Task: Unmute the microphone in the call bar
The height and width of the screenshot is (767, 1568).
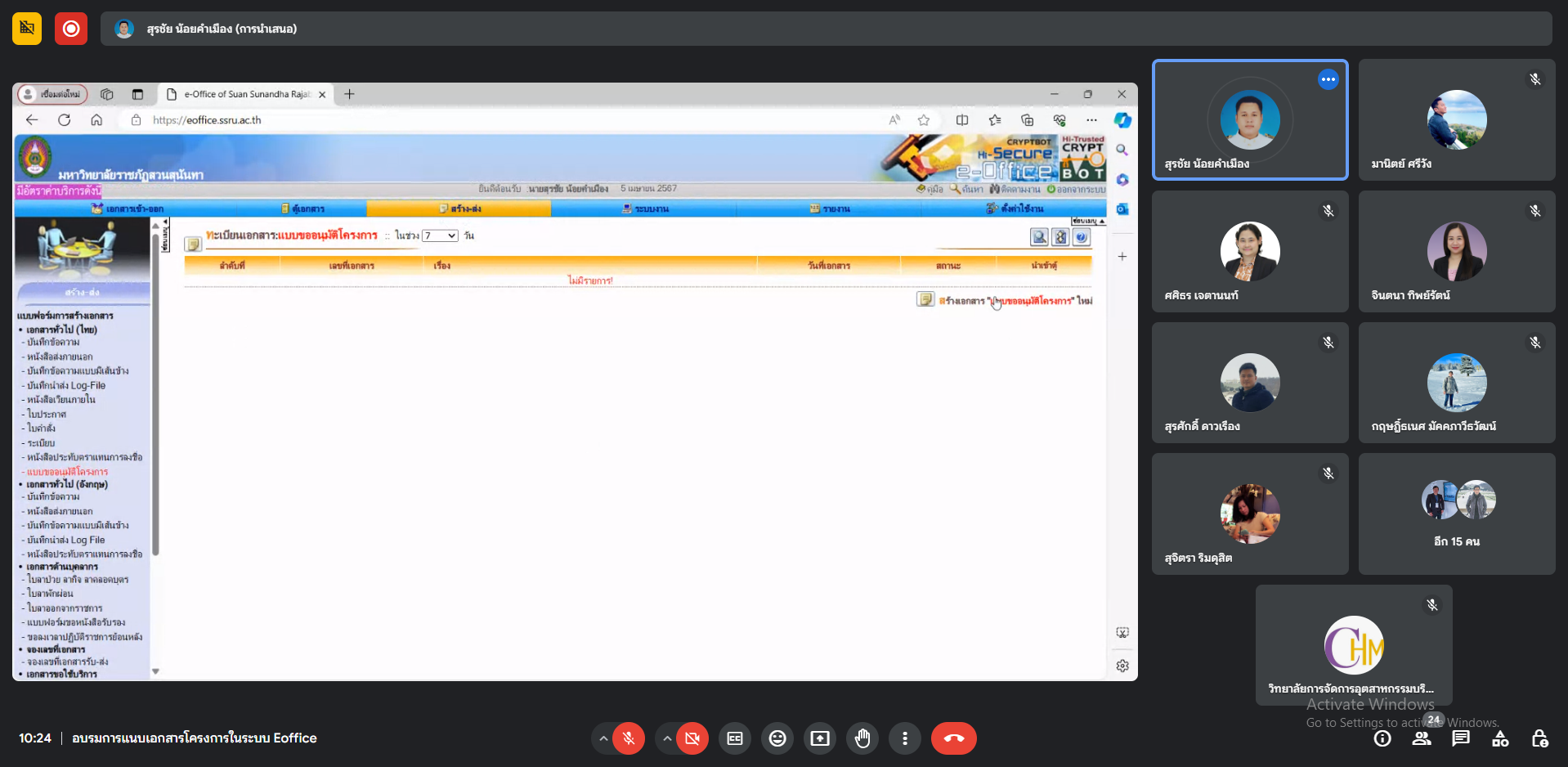Action: point(628,738)
